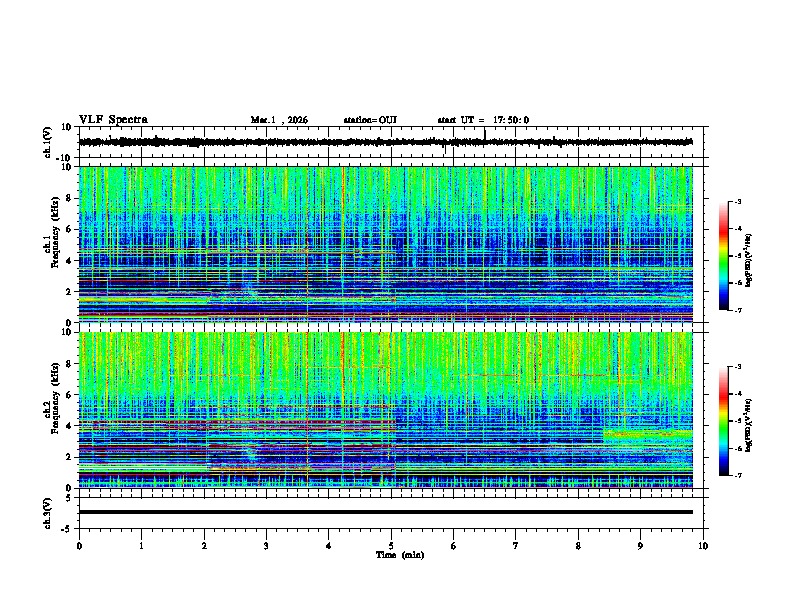
Task: Click the "Time (min)" axis label
Action: [400, 555]
